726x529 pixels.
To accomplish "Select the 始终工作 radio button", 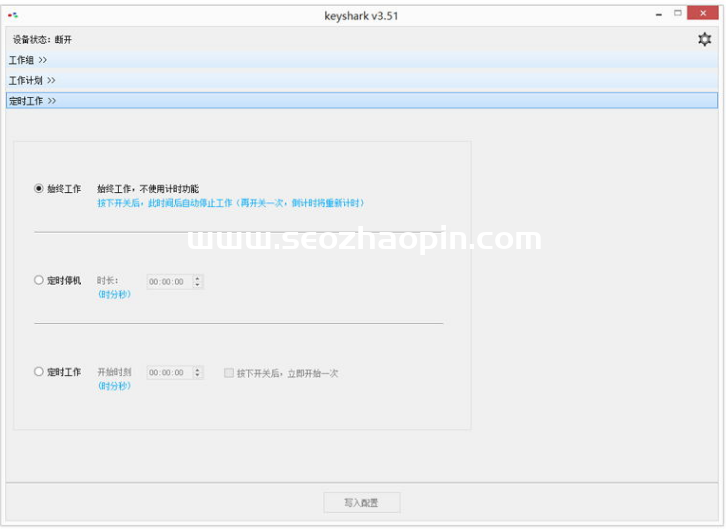I will click(39, 188).
